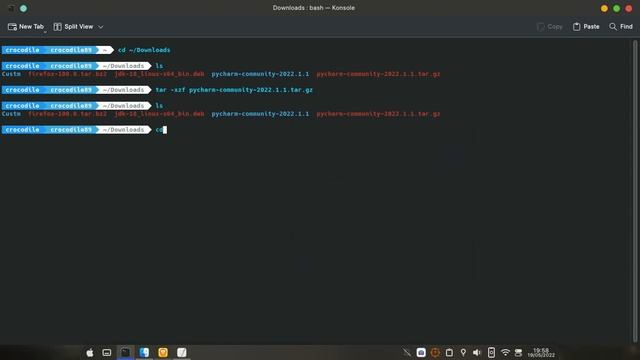Click the keyboard-like icon in the dock
Screen dimensions: 640x360
point(107,352)
